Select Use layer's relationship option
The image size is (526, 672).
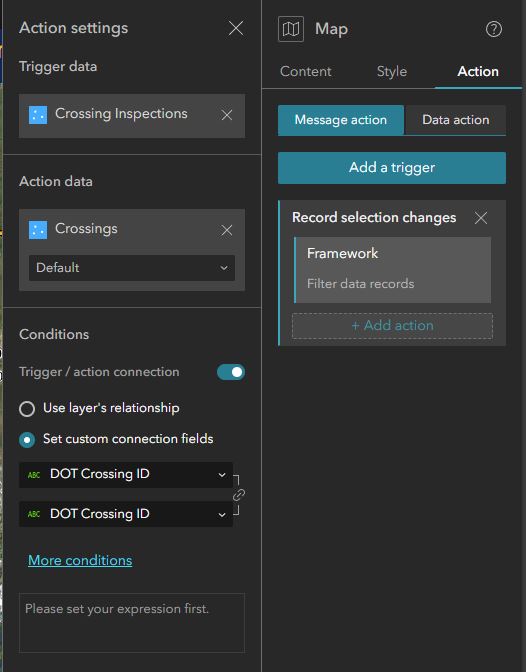tap(27, 409)
